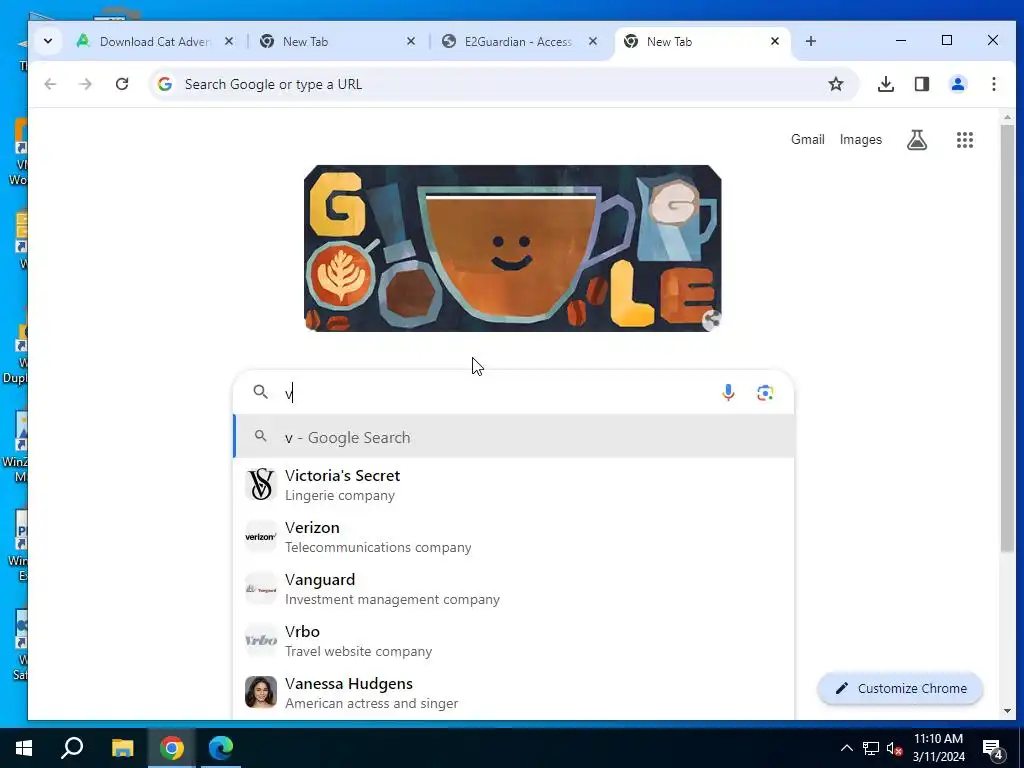This screenshot has height=768, width=1024.
Task: Open Search Labs flask icon
Action: [917, 139]
